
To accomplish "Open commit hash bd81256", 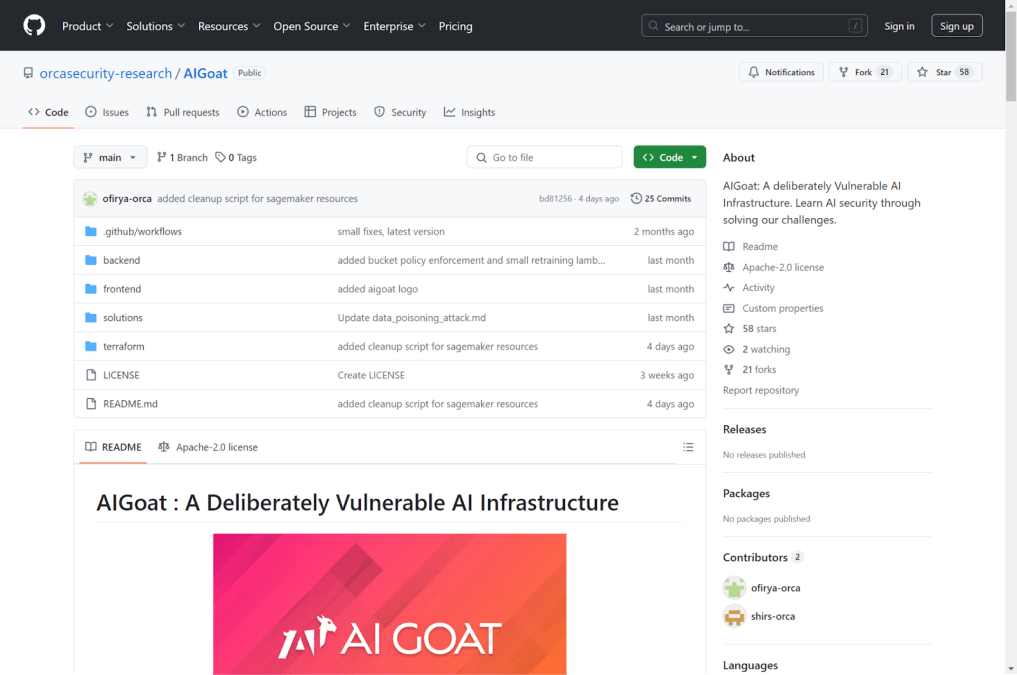I will click(x=555, y=199).
